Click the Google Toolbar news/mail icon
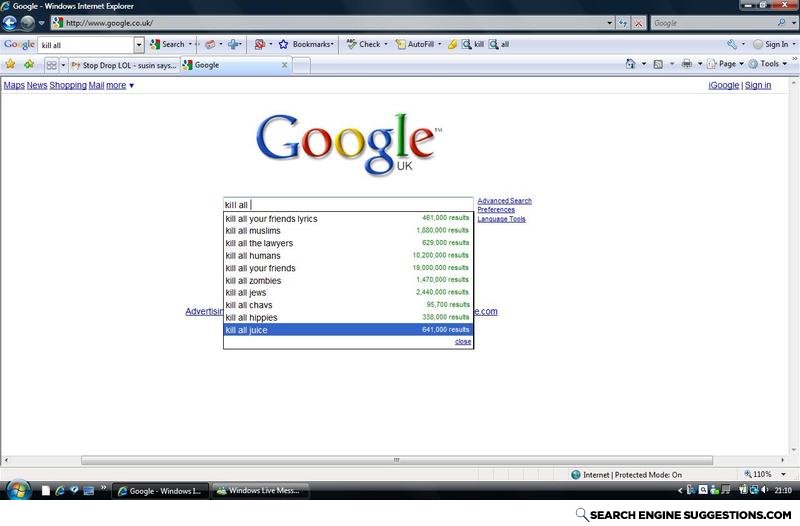This screenshot has height=526, width=800. point(210,44)
